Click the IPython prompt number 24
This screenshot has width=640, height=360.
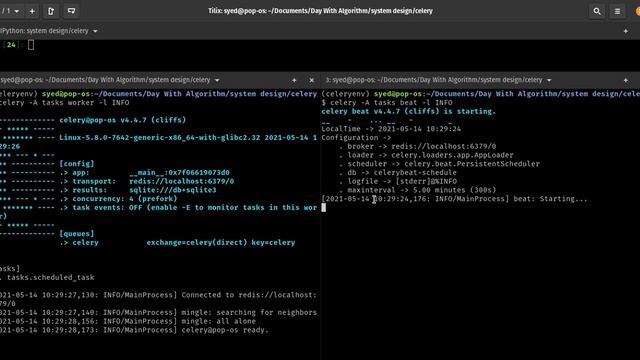(11, 45)
